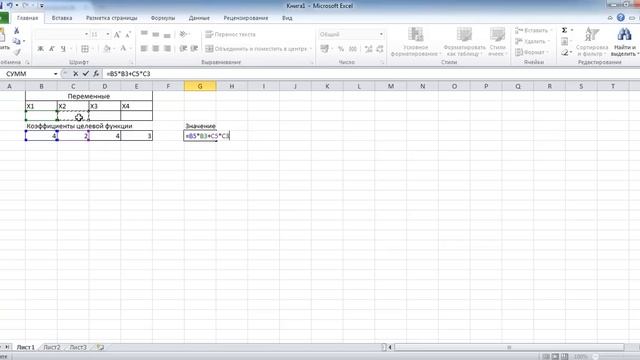Increase indent in alignment group
Screen dimensions: 640x360
tap(194, 49)
